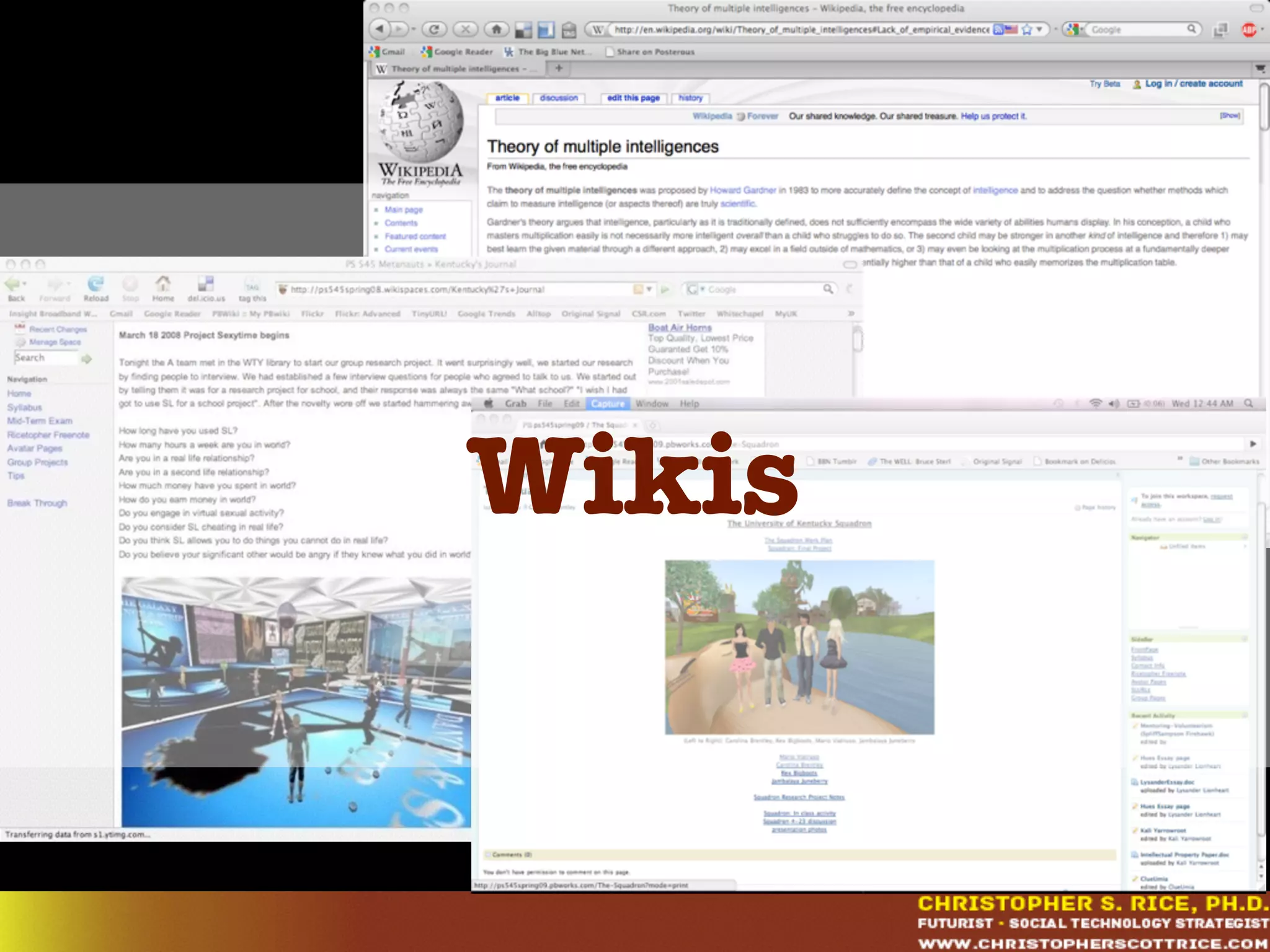Open the Help menu in Grab
Viewport: 1270px width, 952px height.
click(x=689, y=403)
